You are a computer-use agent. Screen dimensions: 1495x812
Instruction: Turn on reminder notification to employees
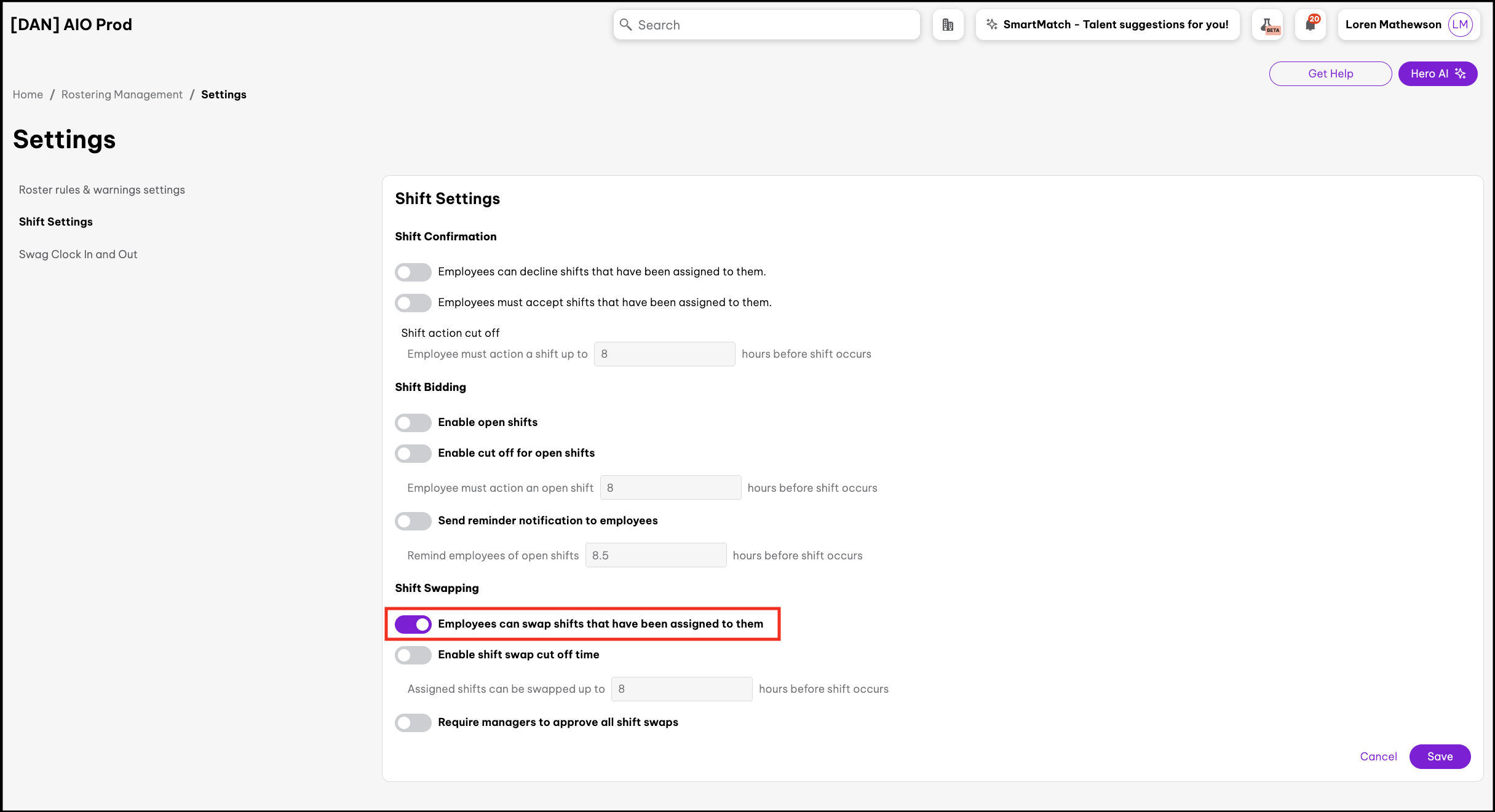413,521
